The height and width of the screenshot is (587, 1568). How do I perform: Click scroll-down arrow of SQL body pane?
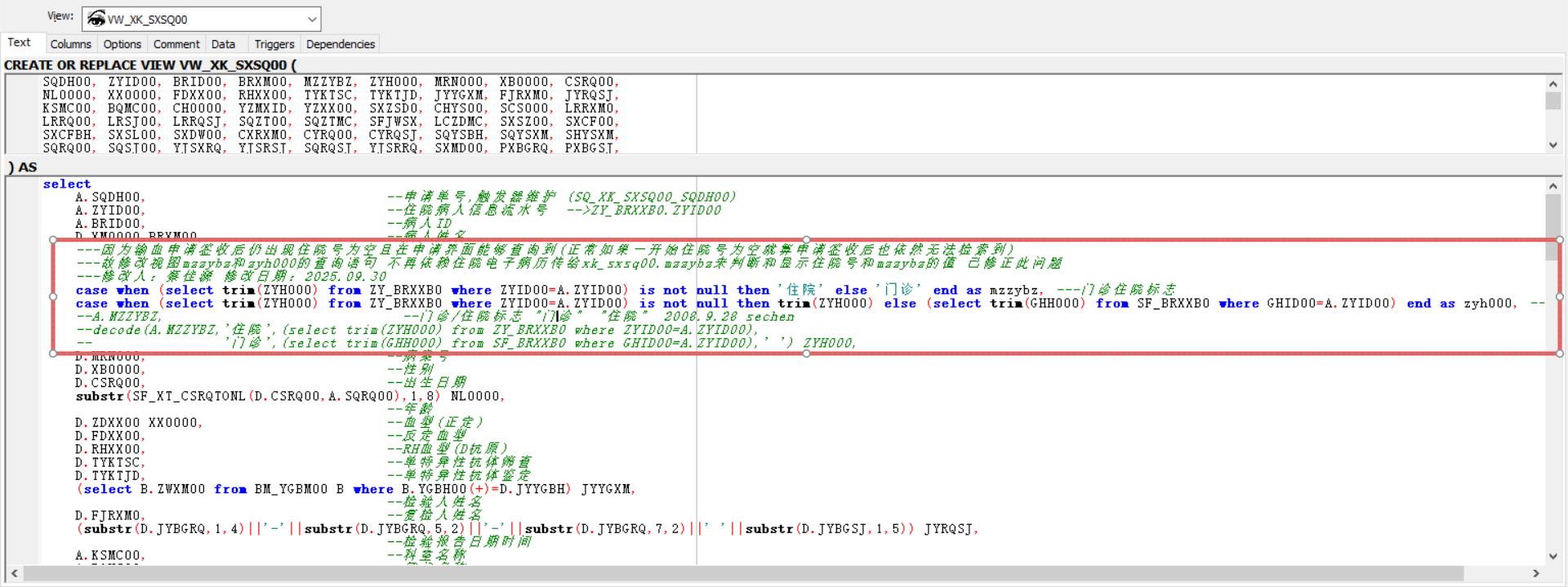1553,556
